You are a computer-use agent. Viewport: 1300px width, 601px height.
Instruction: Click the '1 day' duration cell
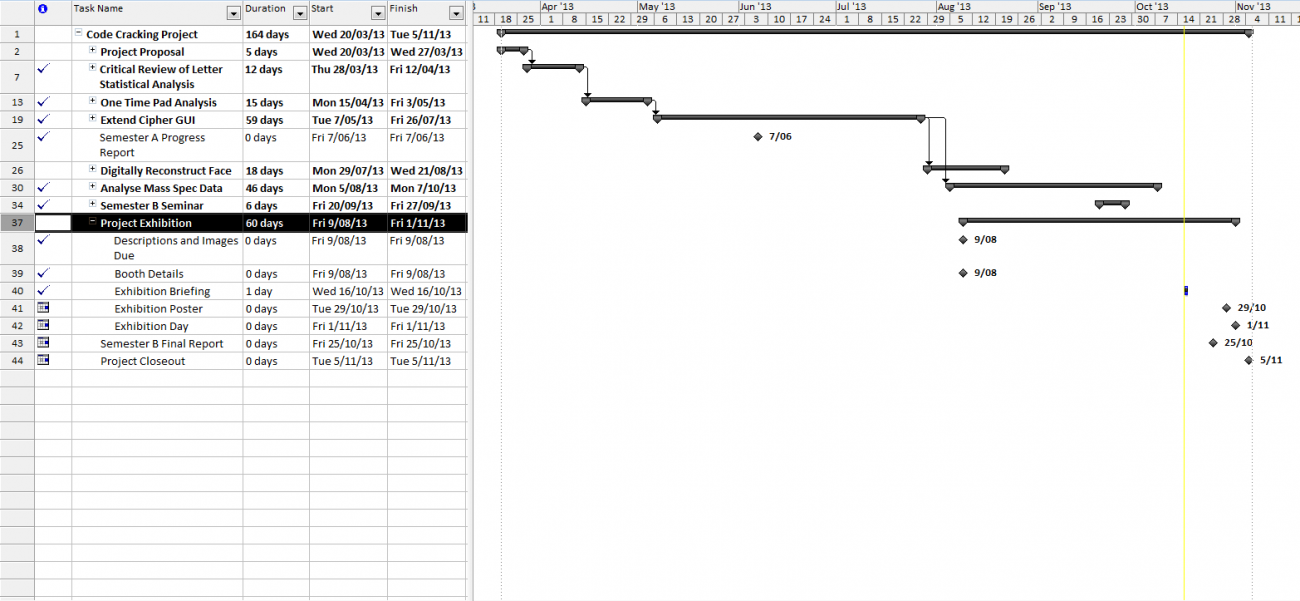[275, 292]
